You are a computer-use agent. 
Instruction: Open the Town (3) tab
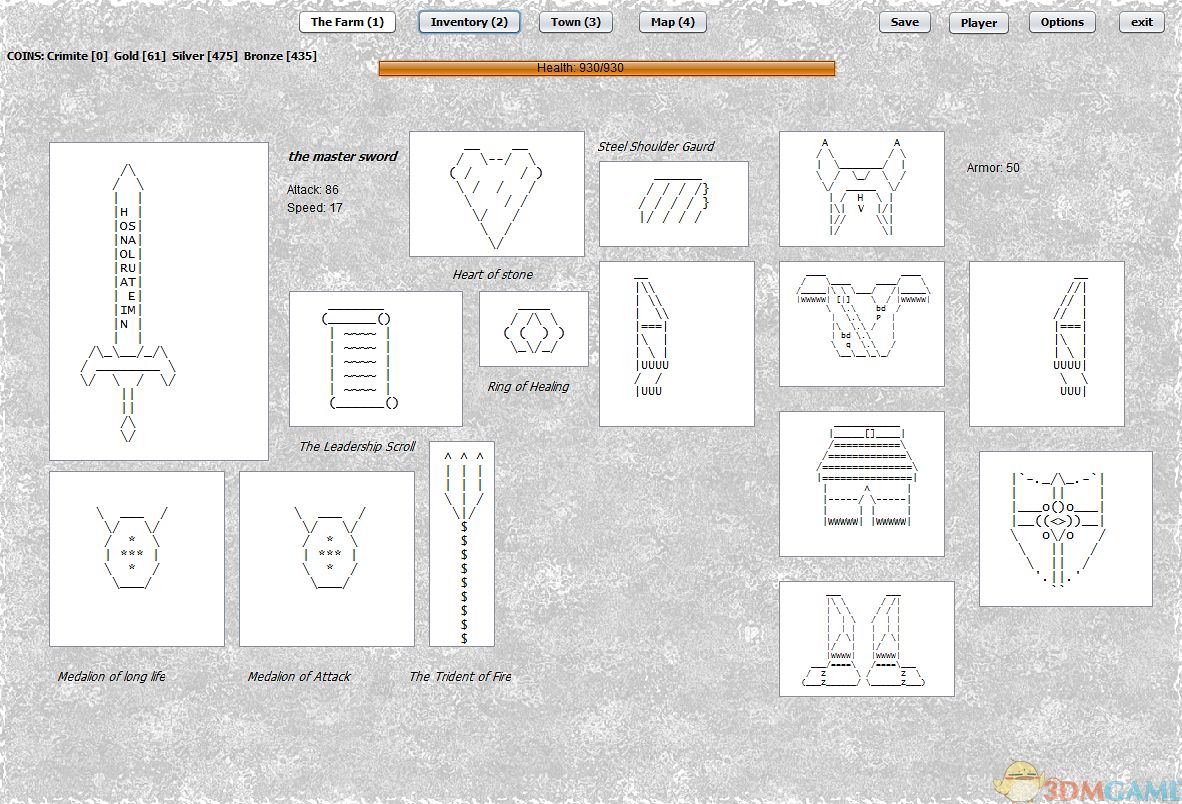click(x=576, y=22)
